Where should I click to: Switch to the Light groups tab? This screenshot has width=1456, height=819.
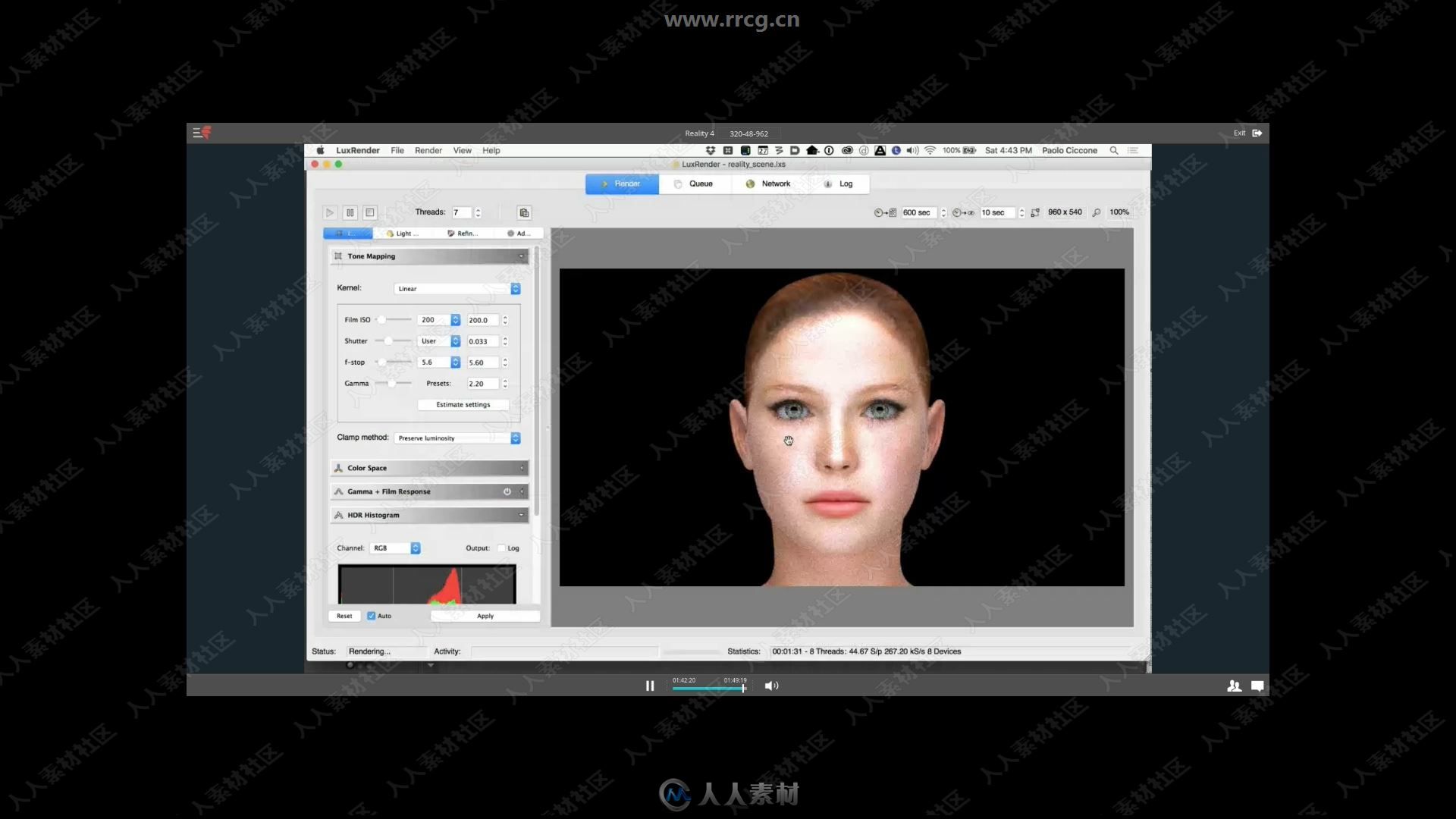[403, 234]
